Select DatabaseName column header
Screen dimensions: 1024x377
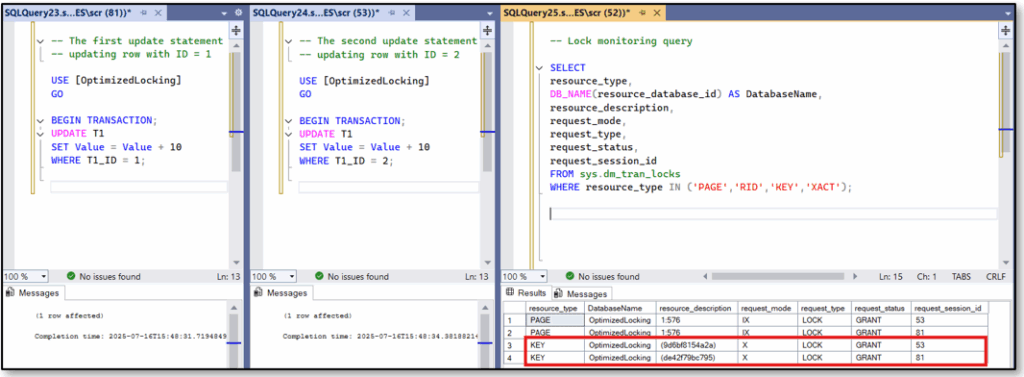coord(620,308)
